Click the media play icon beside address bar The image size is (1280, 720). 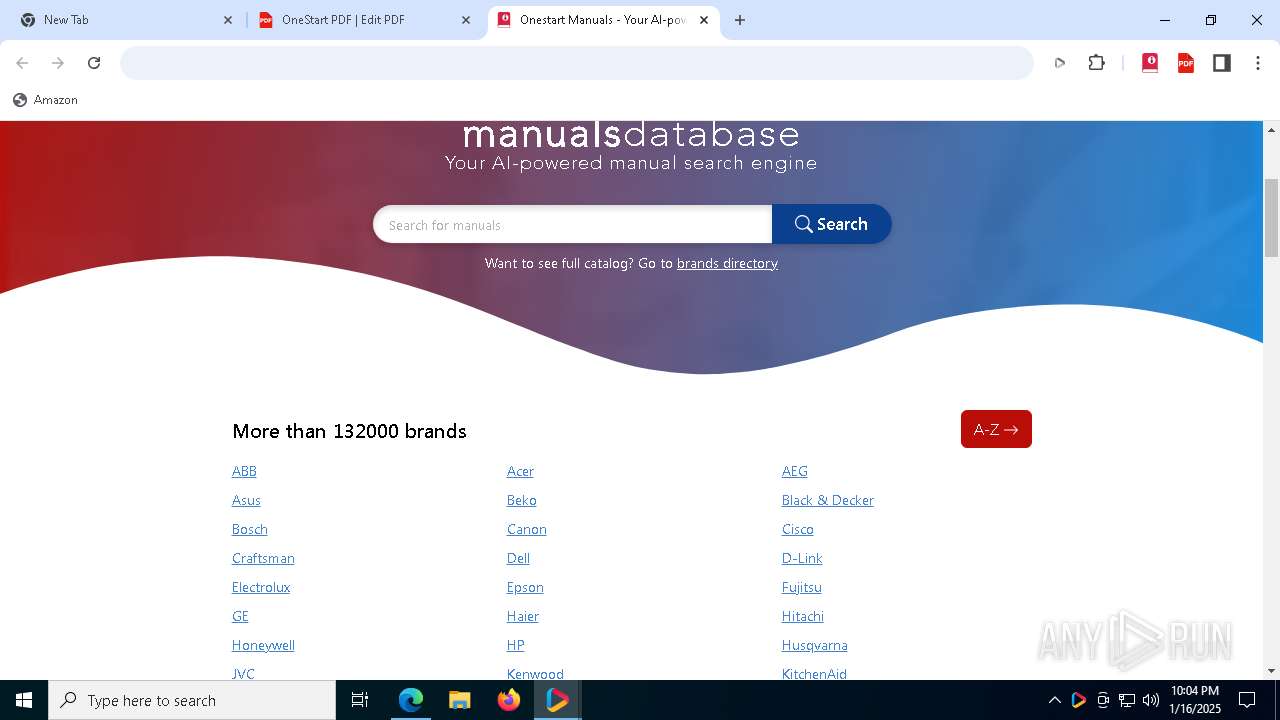1060,63
